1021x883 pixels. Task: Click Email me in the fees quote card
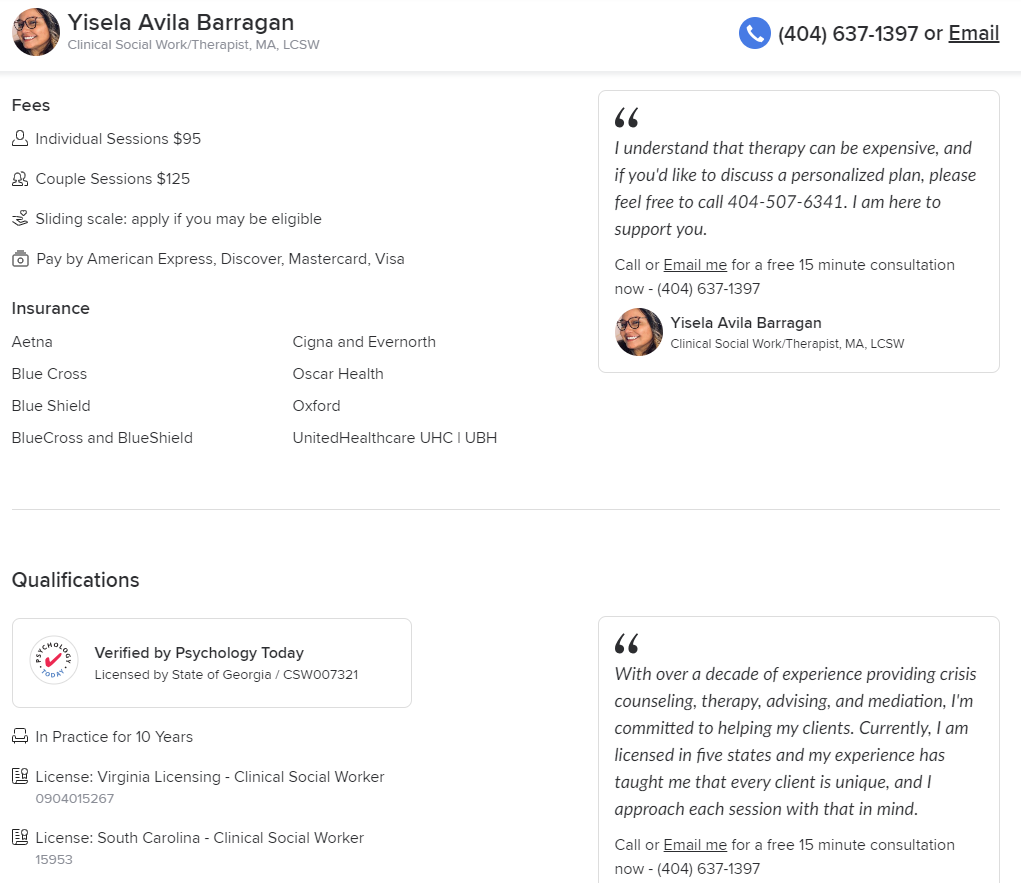pos(695,265)
